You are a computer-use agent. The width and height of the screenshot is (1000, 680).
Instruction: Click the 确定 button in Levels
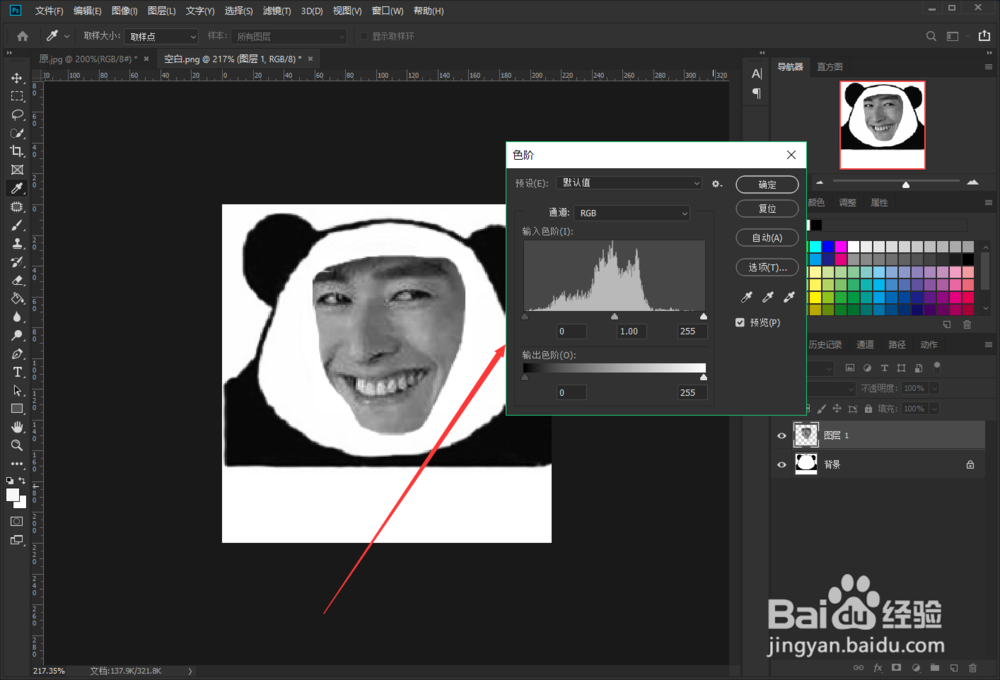click(x=767, y=184)
